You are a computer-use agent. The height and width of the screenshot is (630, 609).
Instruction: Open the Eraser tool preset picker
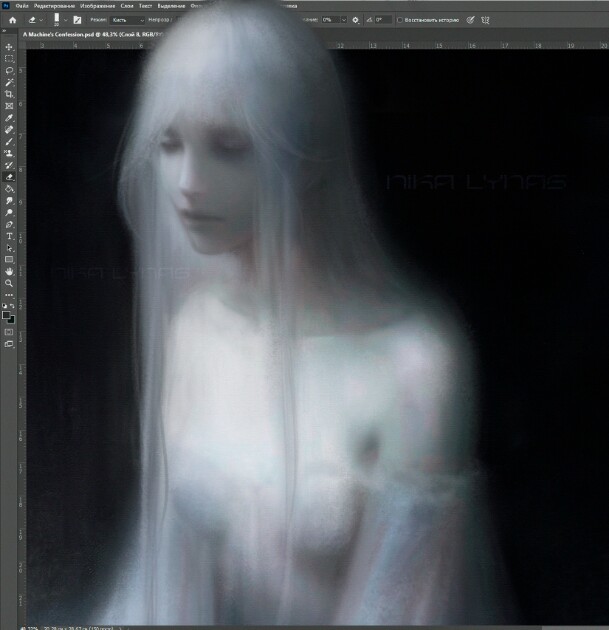(35, 20)
